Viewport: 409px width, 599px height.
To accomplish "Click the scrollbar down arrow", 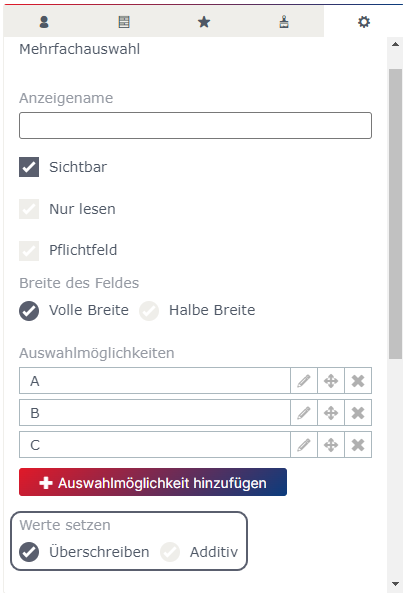I will pyautogui.click(x=395, y=584).
